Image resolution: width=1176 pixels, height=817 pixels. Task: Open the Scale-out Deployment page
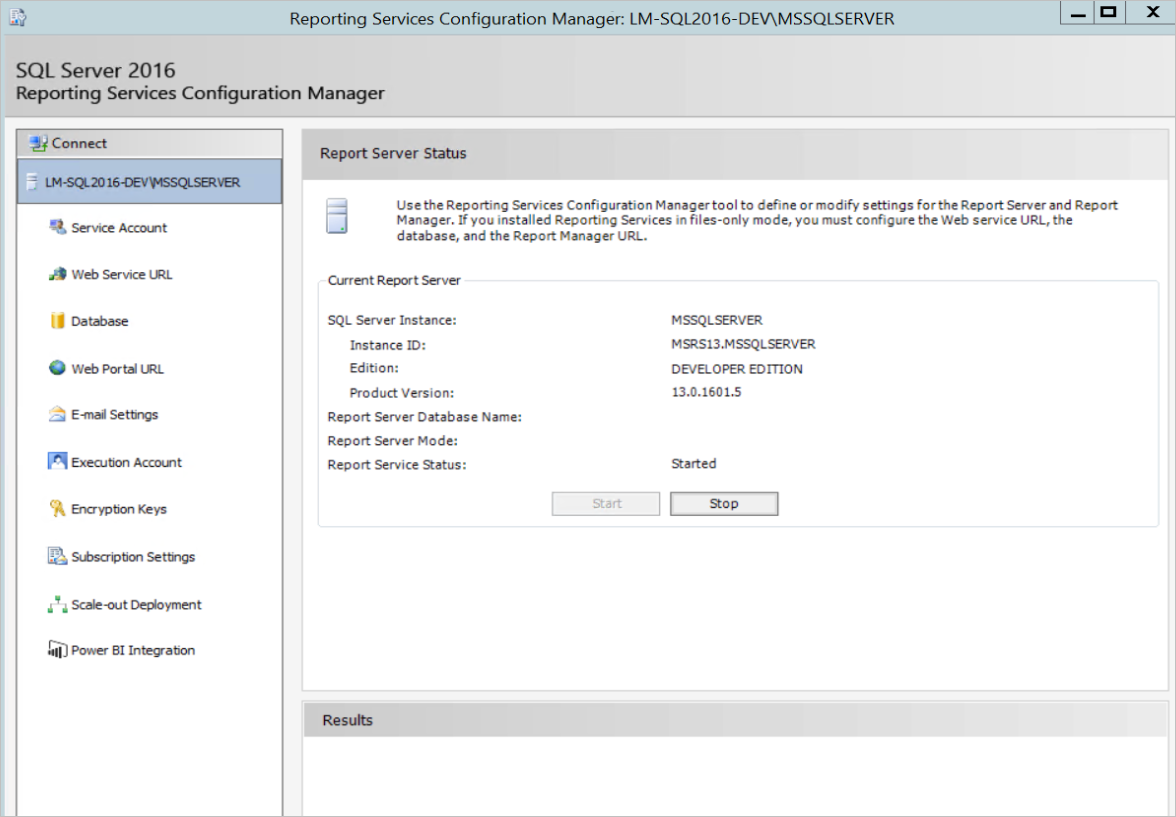(135, 604)
